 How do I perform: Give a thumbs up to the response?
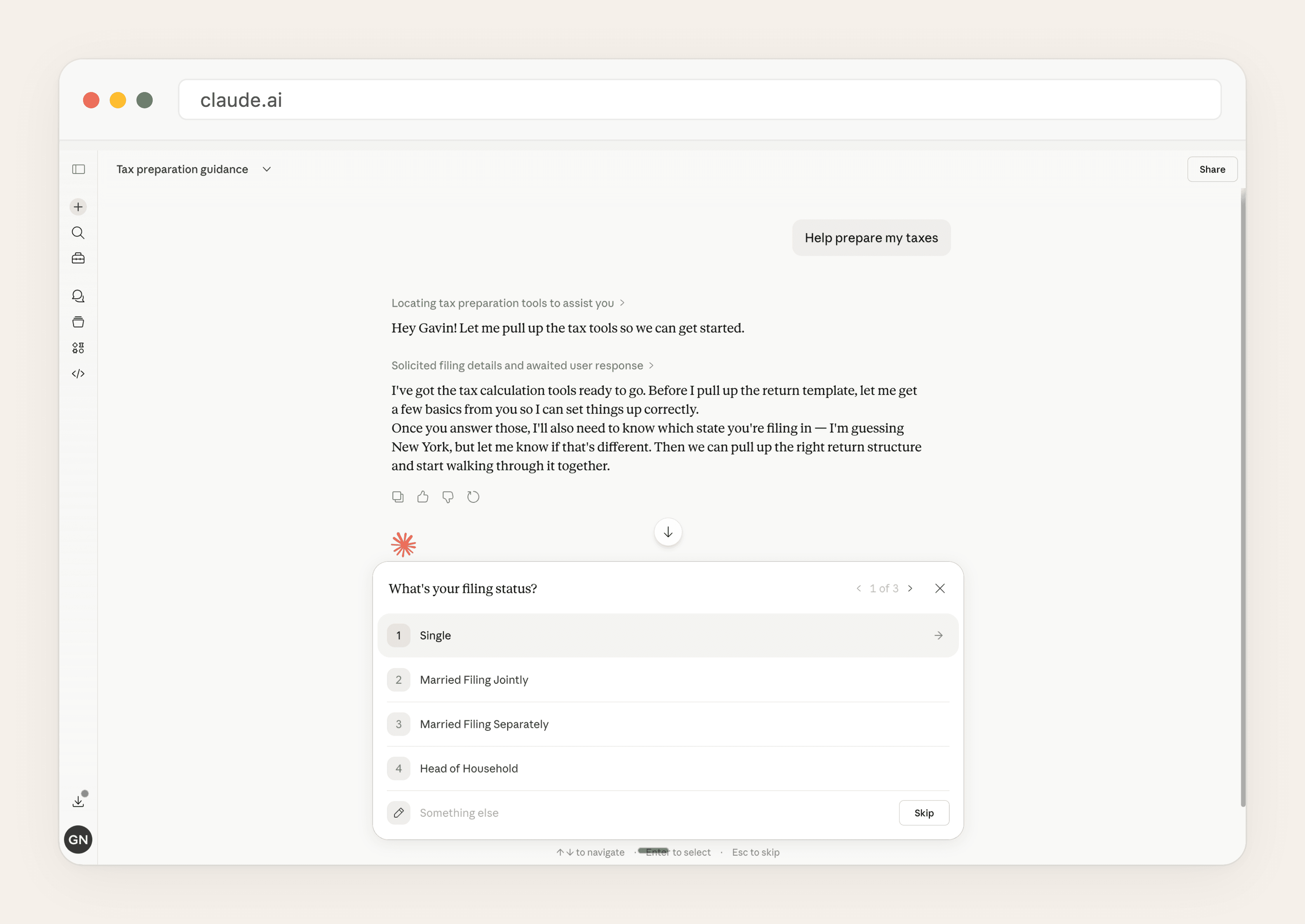click(x=423, y=497)
